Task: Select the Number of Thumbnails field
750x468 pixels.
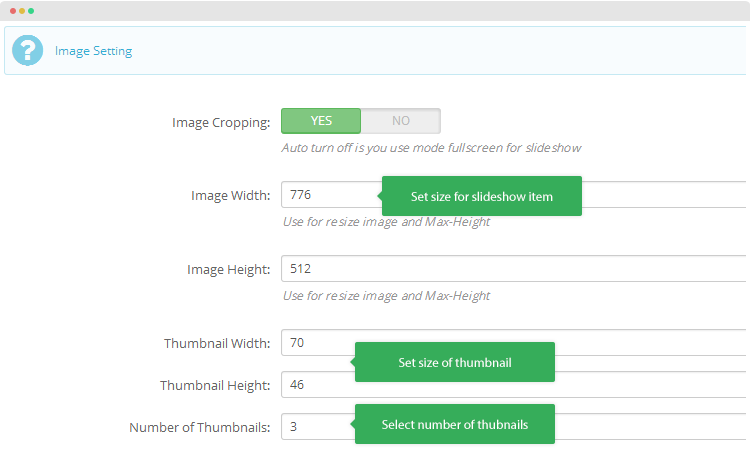Action: [317, 426]
